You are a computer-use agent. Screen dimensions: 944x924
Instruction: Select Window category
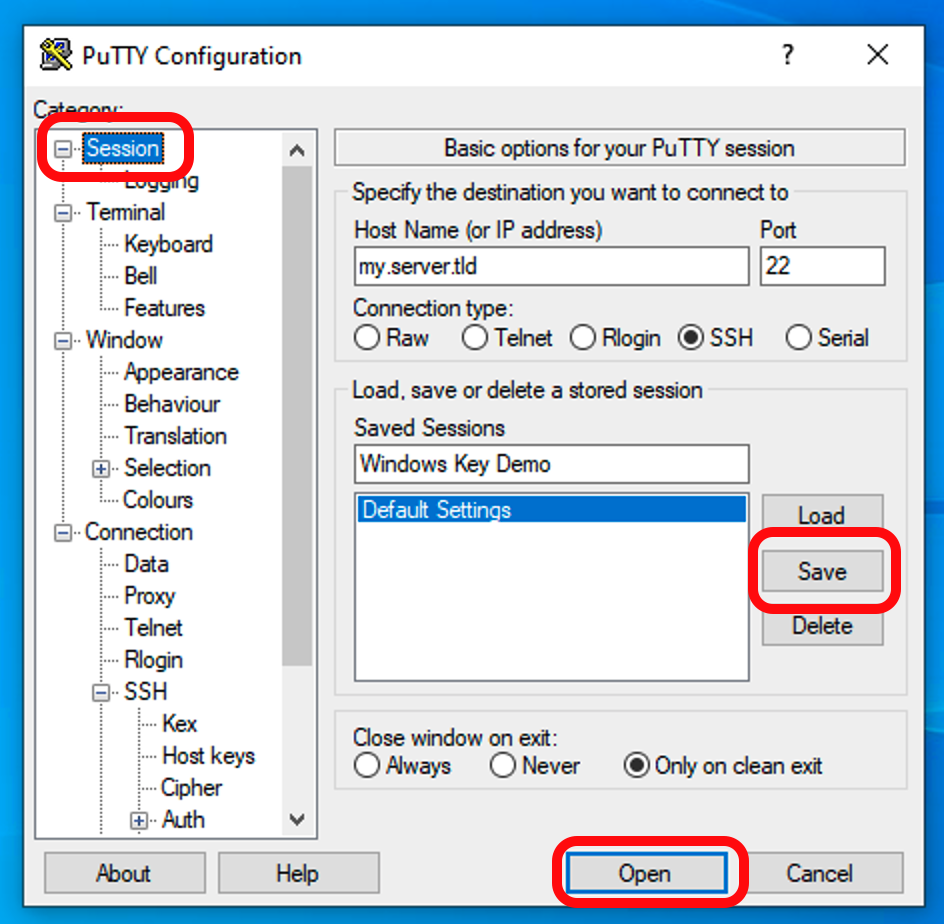(x=124, y=340)
